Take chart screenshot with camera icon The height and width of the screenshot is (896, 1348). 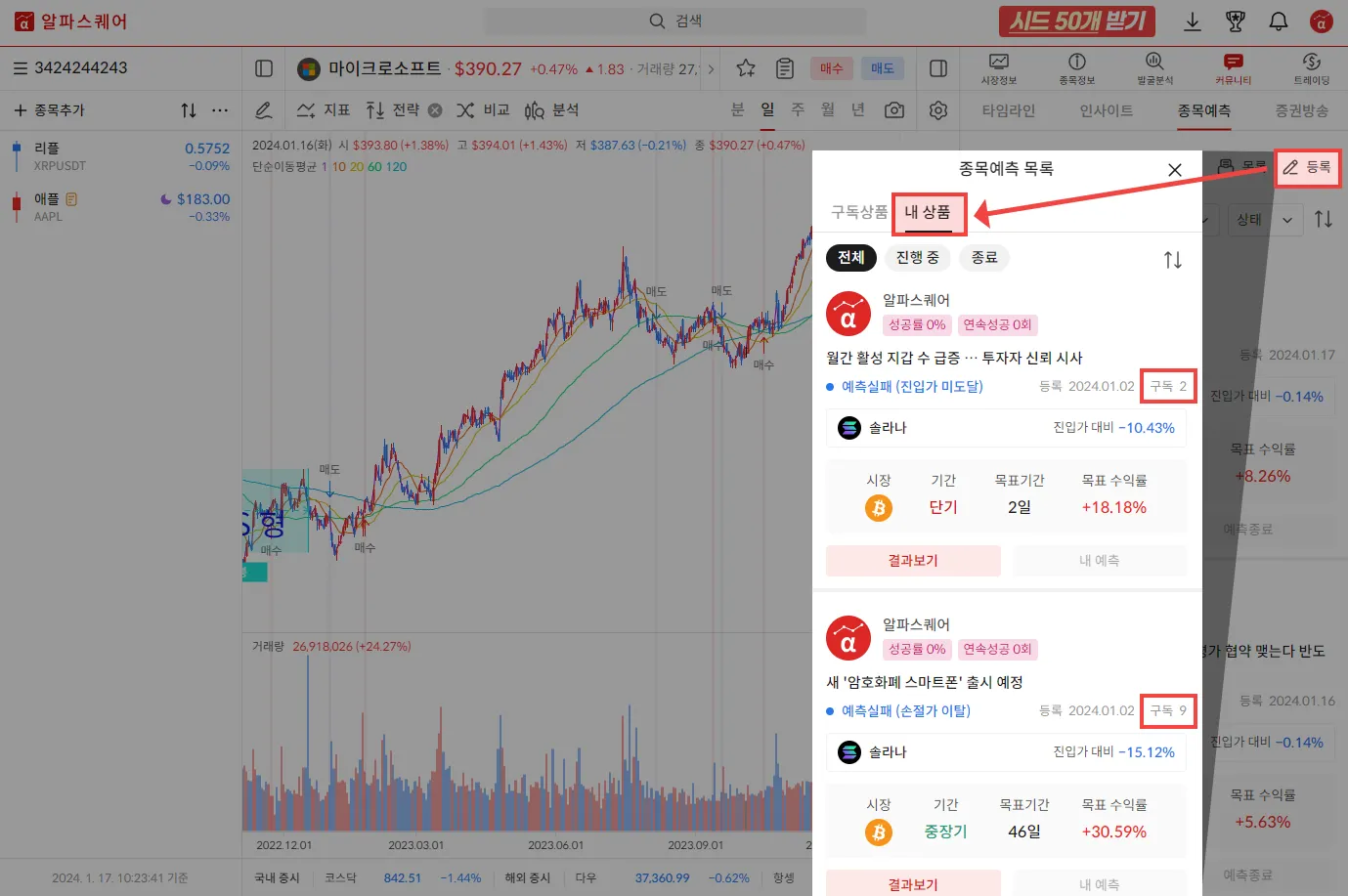[x=894, y=110]
